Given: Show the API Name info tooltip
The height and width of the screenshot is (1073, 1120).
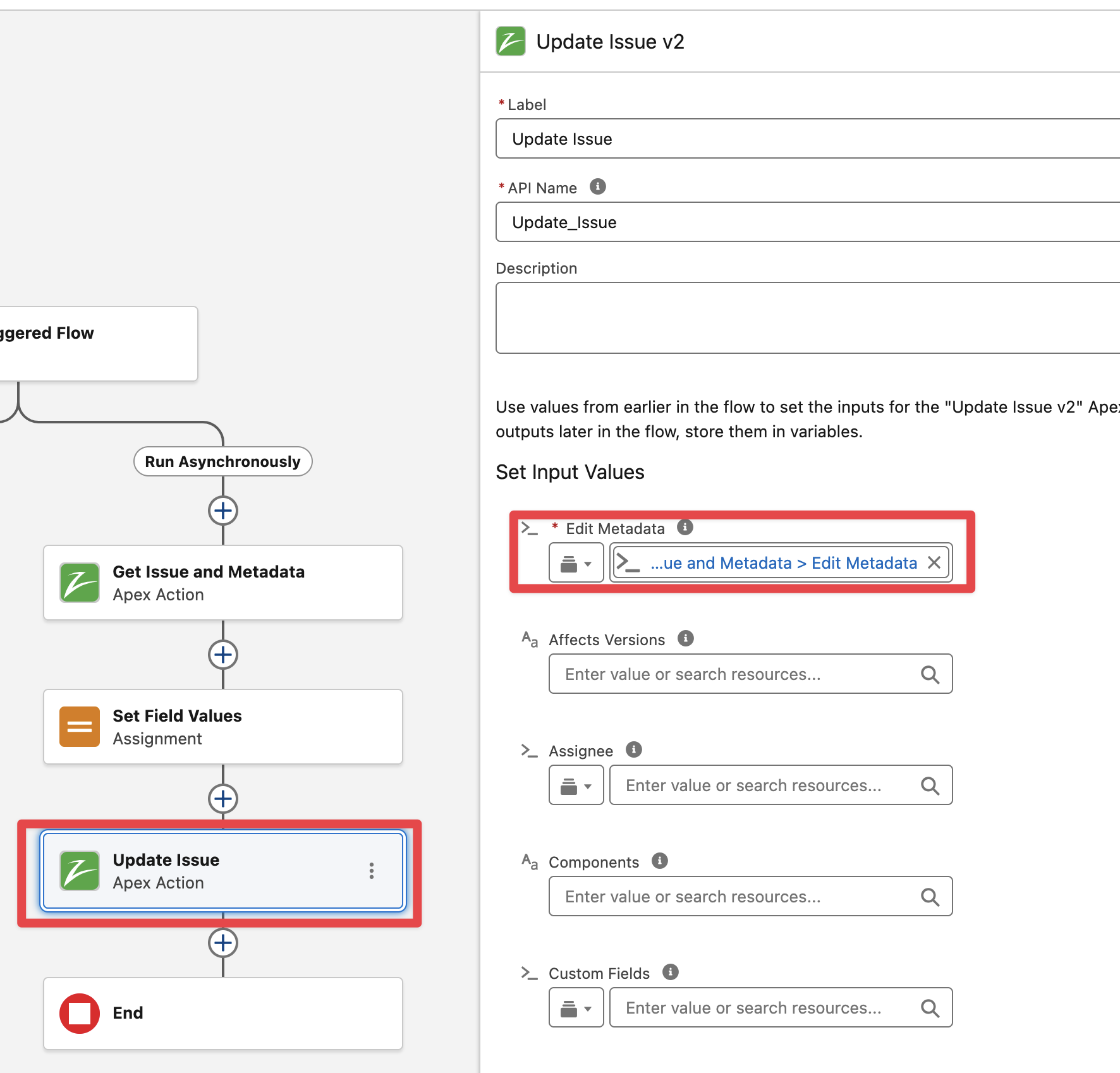Looking at the screenshot, I should [598, 186].
